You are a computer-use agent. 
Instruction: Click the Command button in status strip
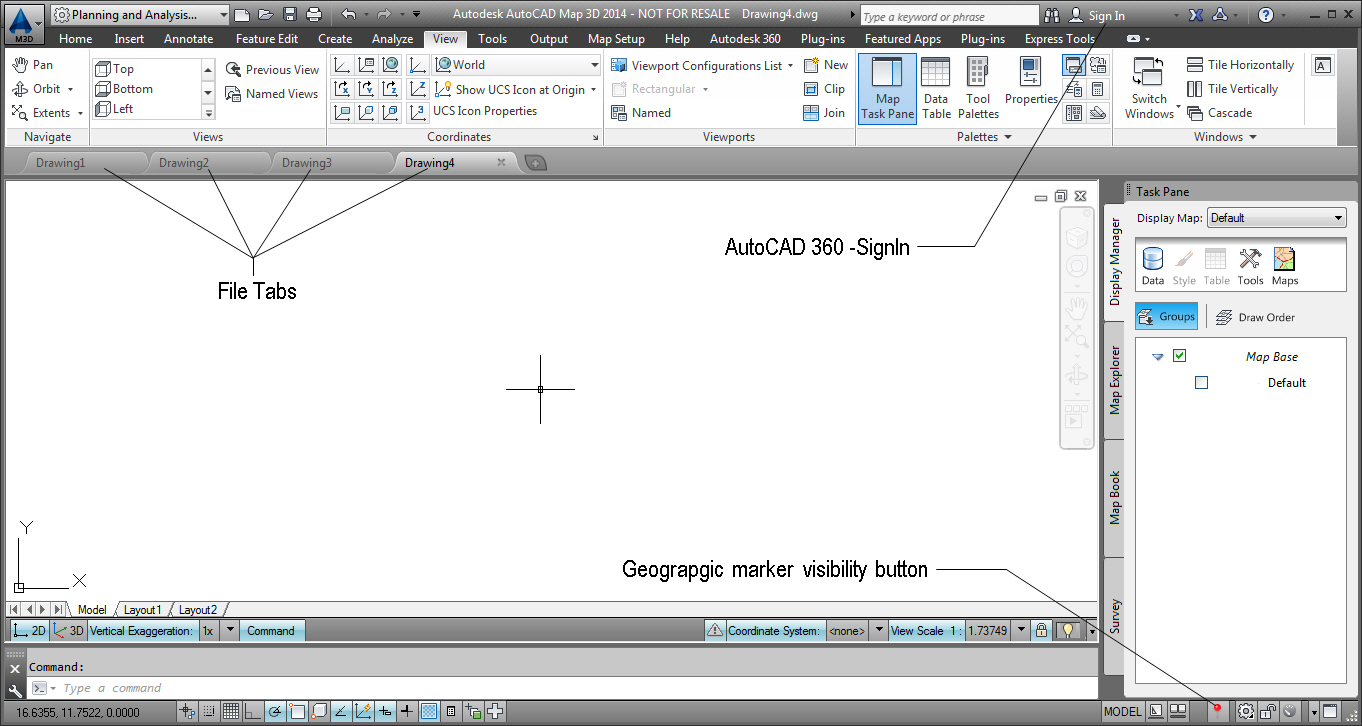coord(271,631)
